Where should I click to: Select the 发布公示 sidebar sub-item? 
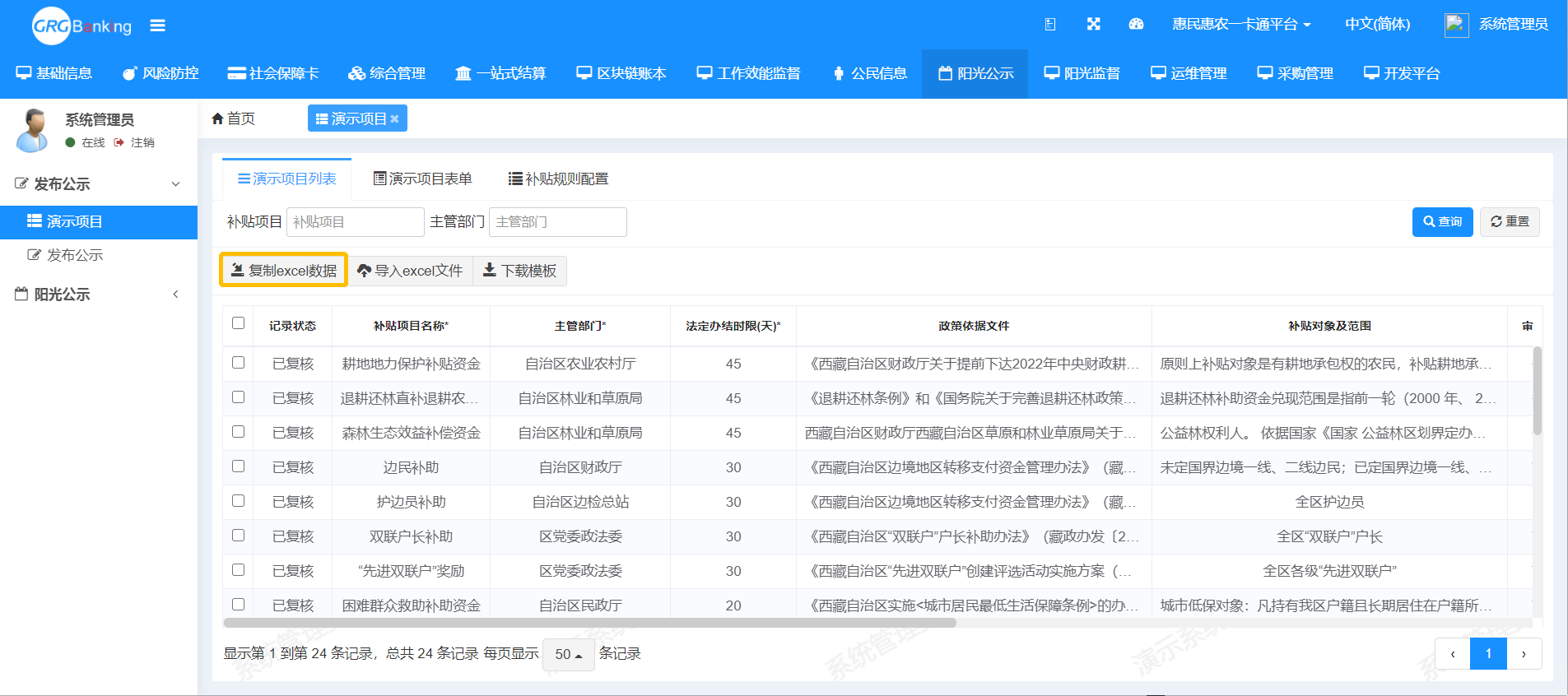pos(99,255)
